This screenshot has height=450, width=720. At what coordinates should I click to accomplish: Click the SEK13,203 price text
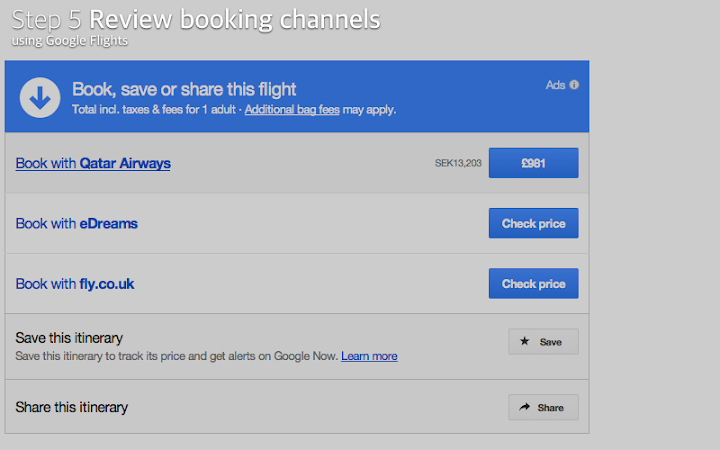coord(458,163)
